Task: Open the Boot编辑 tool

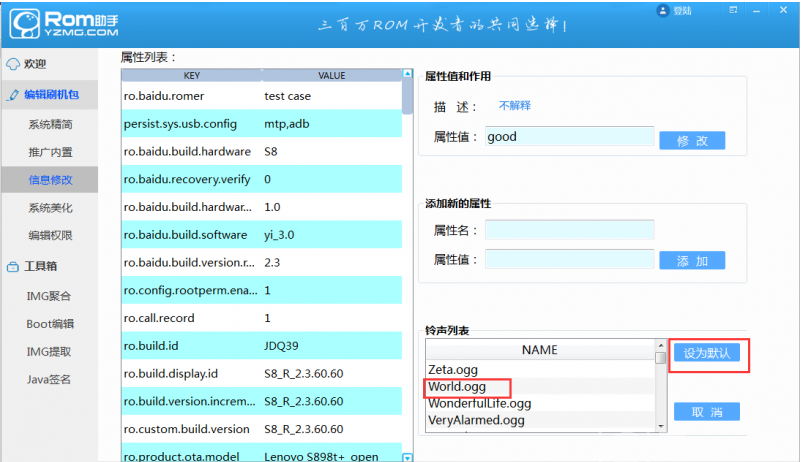Action: [49, 324]
